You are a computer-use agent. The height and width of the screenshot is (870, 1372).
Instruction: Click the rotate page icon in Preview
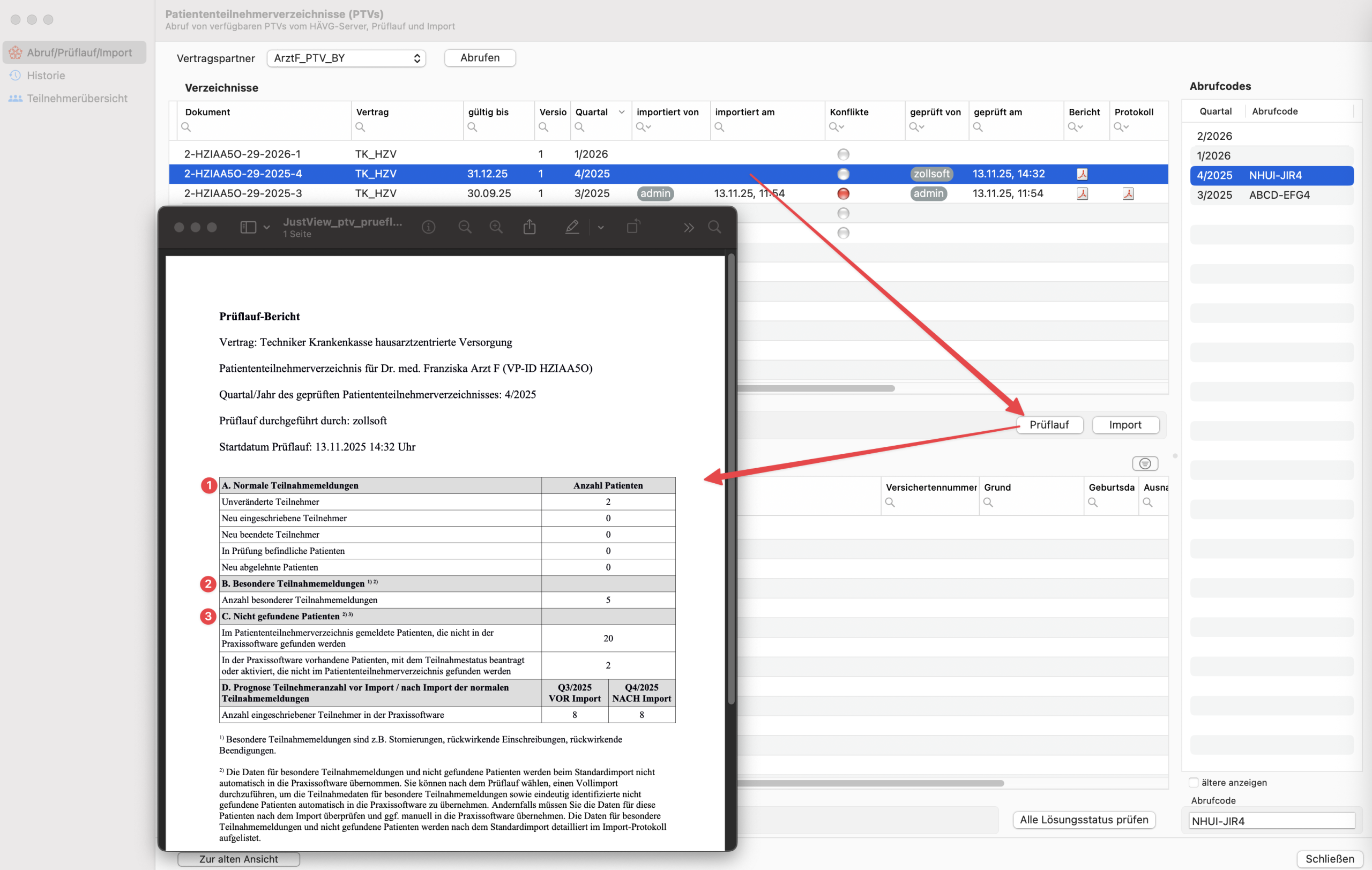pyautogui.click(x=633, y=227)
